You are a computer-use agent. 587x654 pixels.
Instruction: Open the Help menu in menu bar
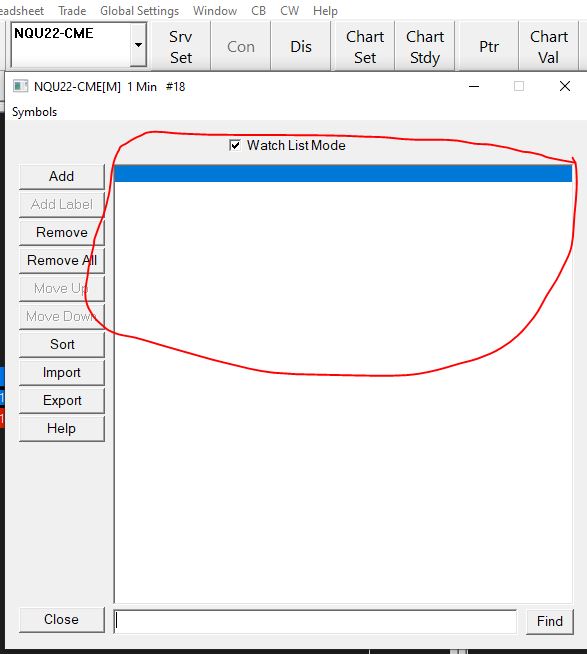[x=325, y=11]
